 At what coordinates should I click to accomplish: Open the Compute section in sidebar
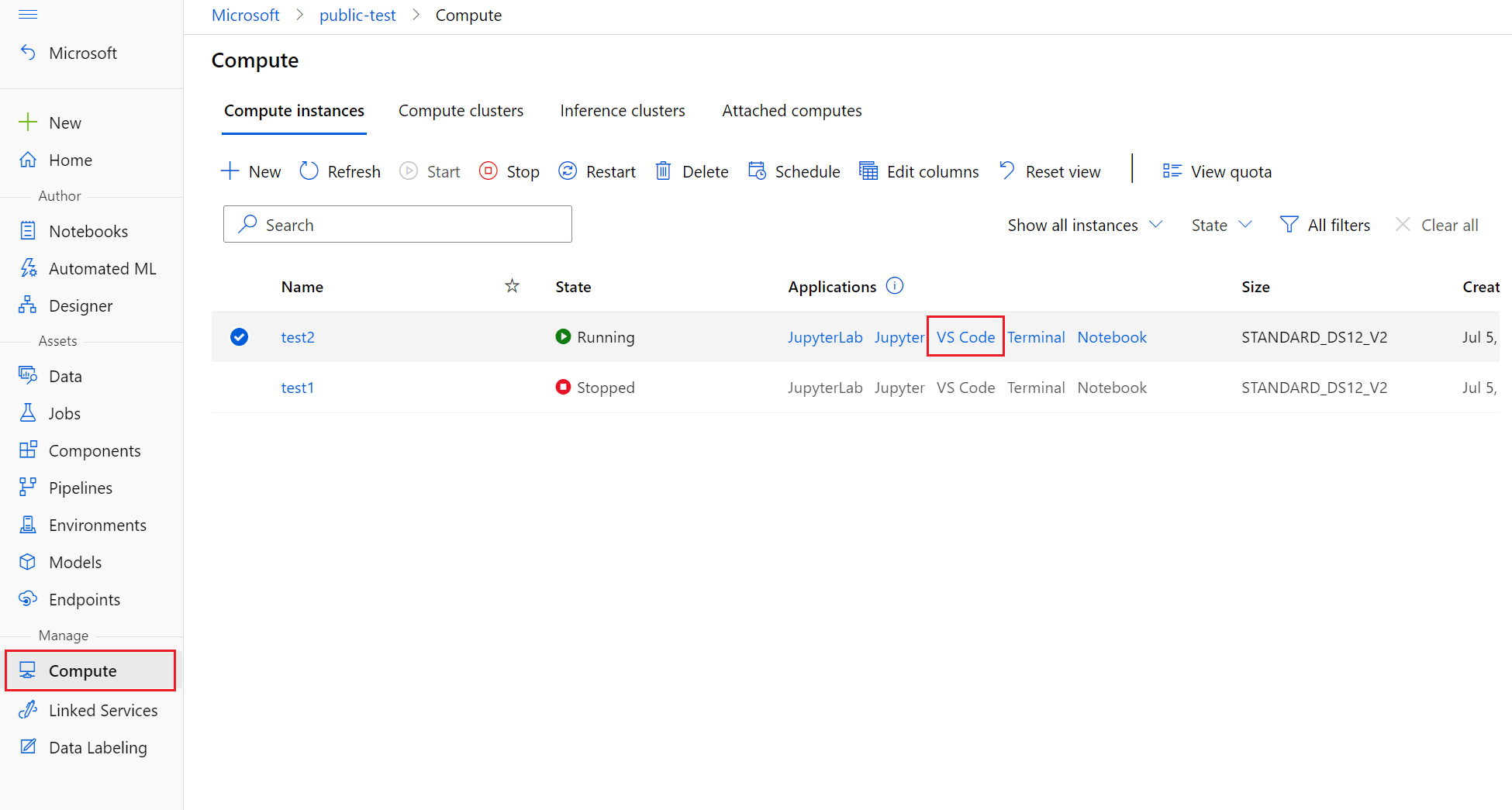(83, 670)
